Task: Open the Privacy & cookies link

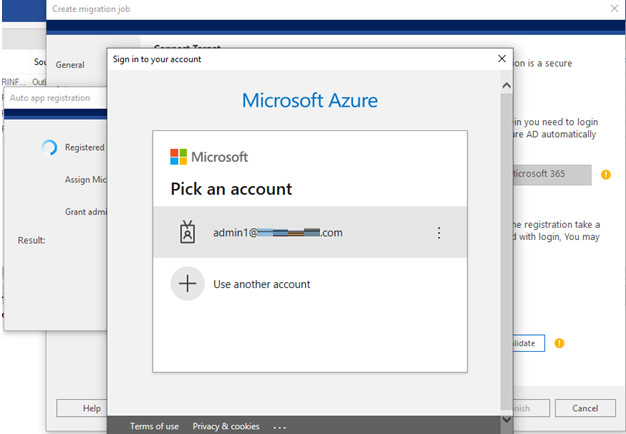Action: [x=226, y=426]
